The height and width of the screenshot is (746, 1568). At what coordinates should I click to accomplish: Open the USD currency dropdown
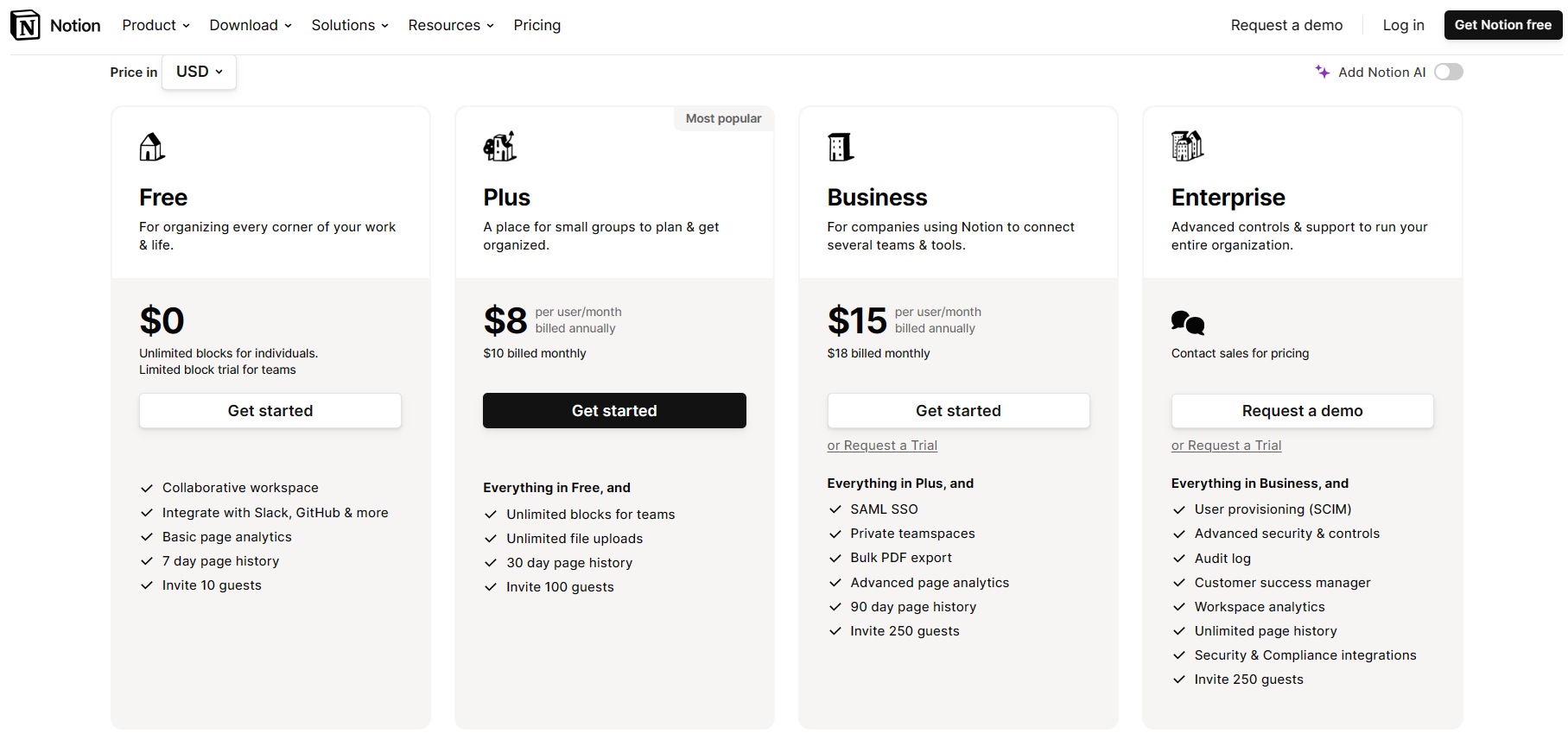(200, 72)
